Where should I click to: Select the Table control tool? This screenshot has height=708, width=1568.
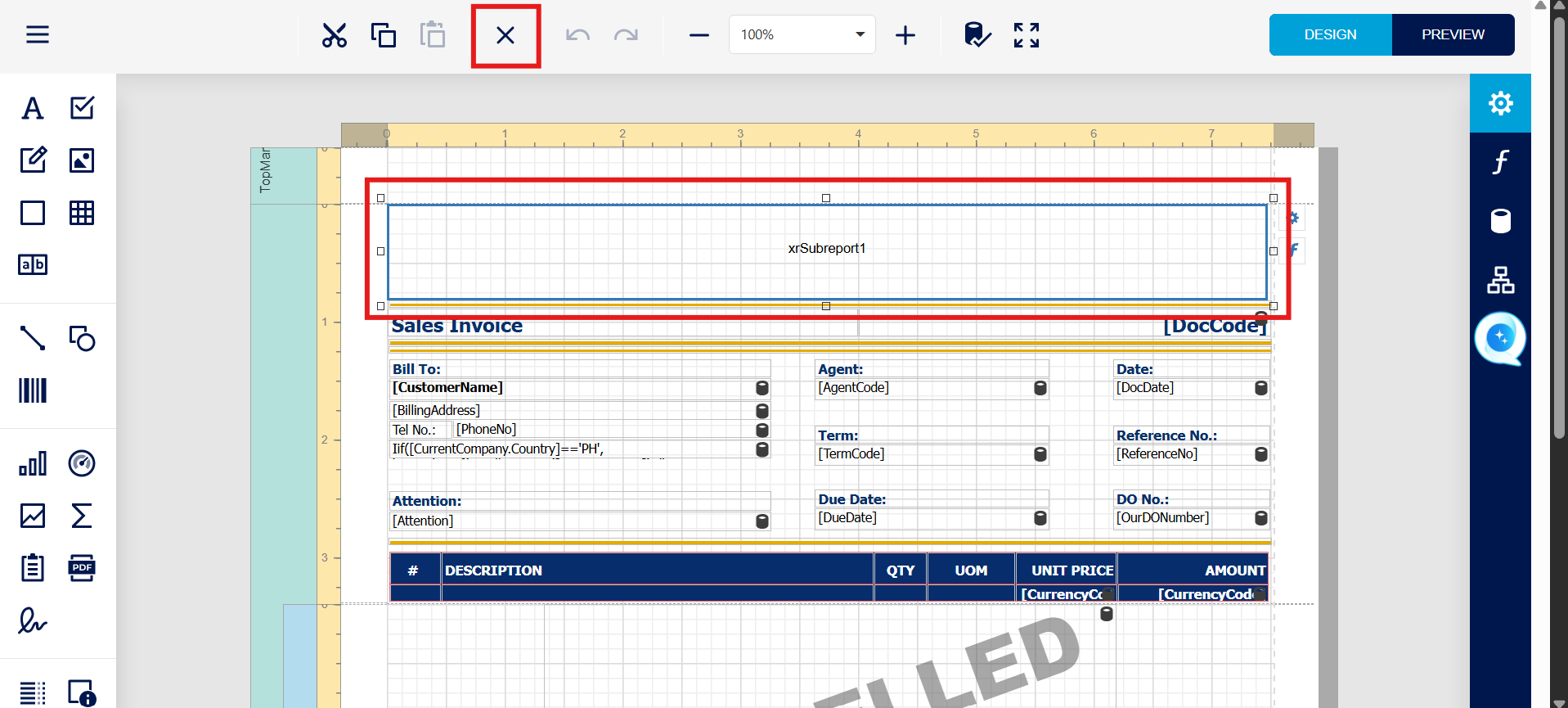[x=82, y=213]
